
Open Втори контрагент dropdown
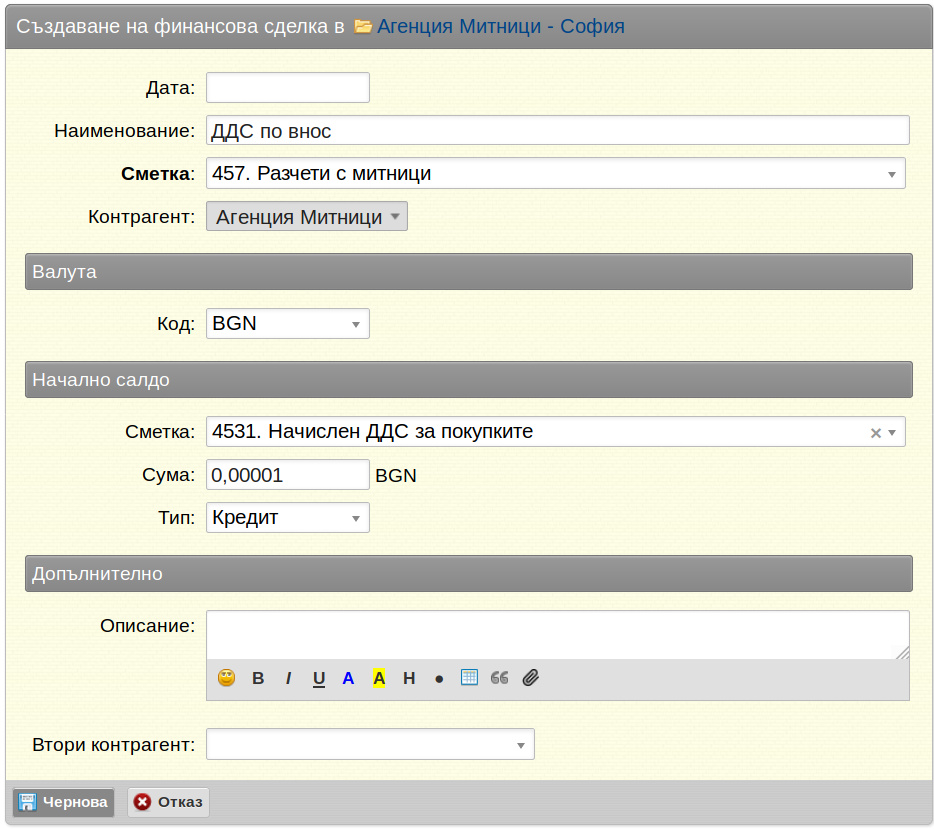(370, 744)
